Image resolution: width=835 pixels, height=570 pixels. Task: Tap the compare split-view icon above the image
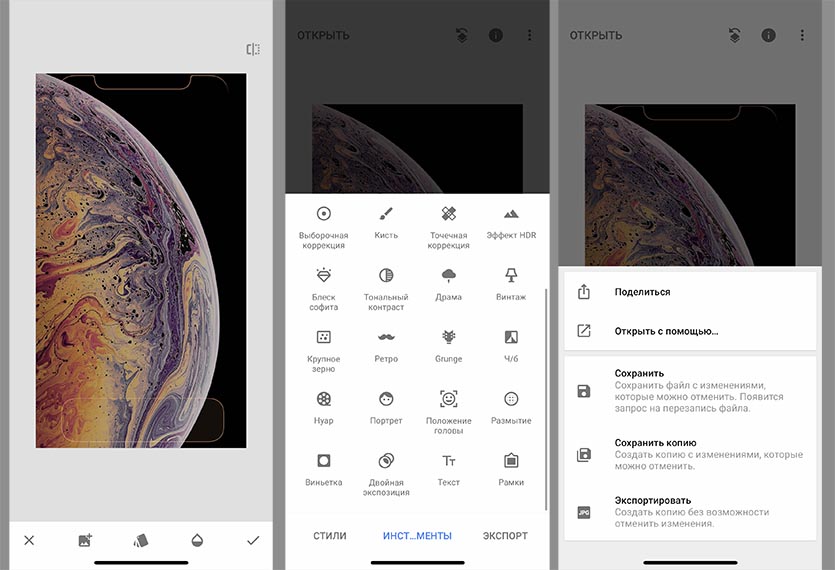coord(253,49)
